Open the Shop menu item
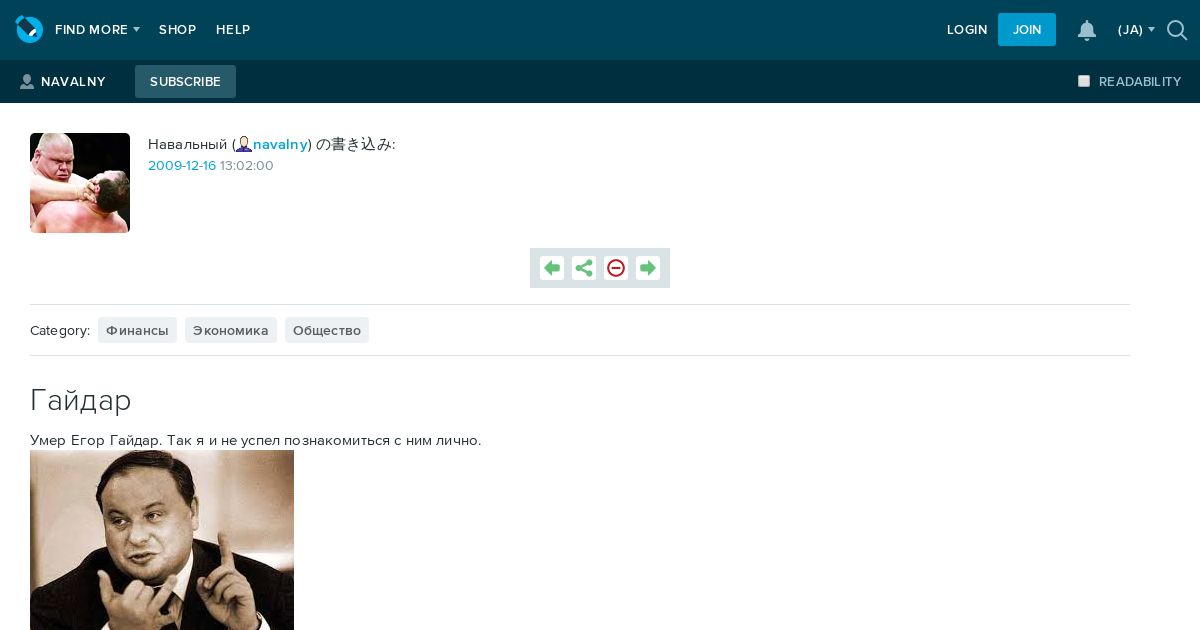Viewport: 1200px width, 630px height. click(x=177, y=30)
